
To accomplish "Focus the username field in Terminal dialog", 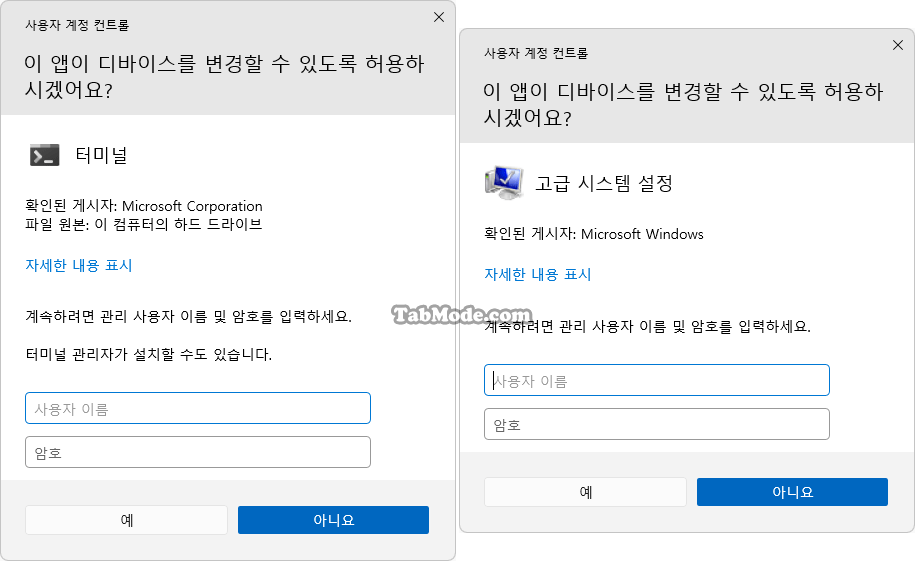I will click(x=198, y=408).
